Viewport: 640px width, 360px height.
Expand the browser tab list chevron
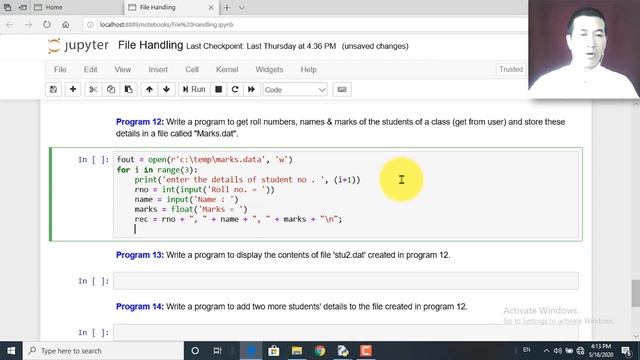(x=242, y=7)
